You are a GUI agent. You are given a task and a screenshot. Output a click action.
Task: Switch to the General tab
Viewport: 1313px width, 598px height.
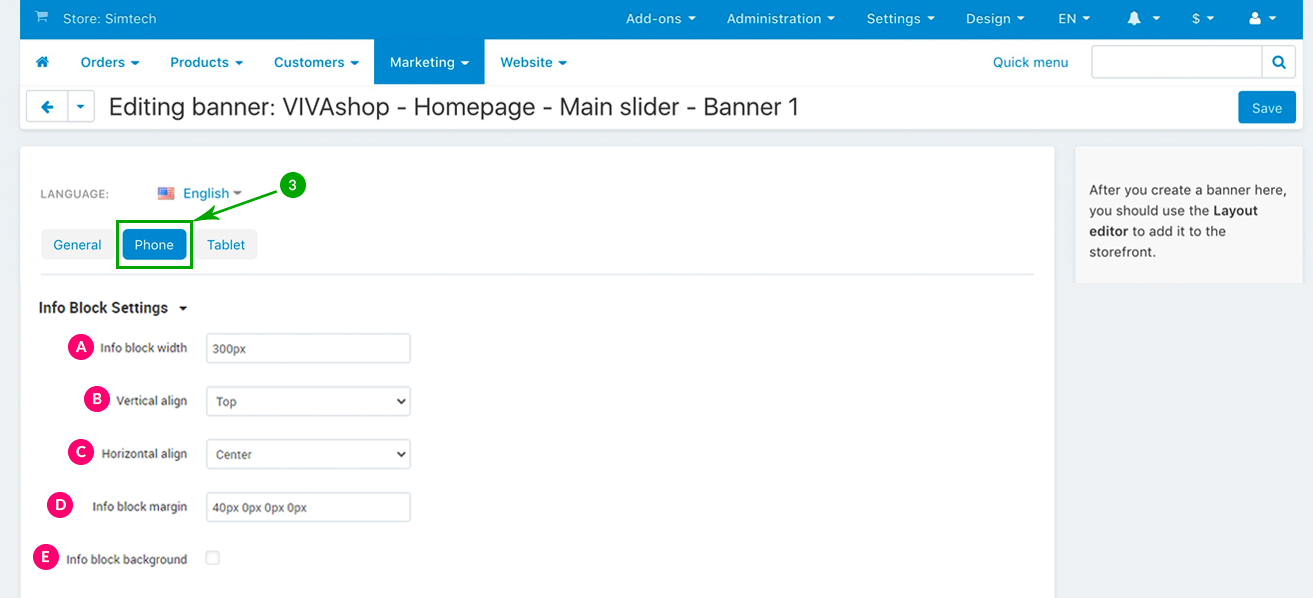click(77, 245)
